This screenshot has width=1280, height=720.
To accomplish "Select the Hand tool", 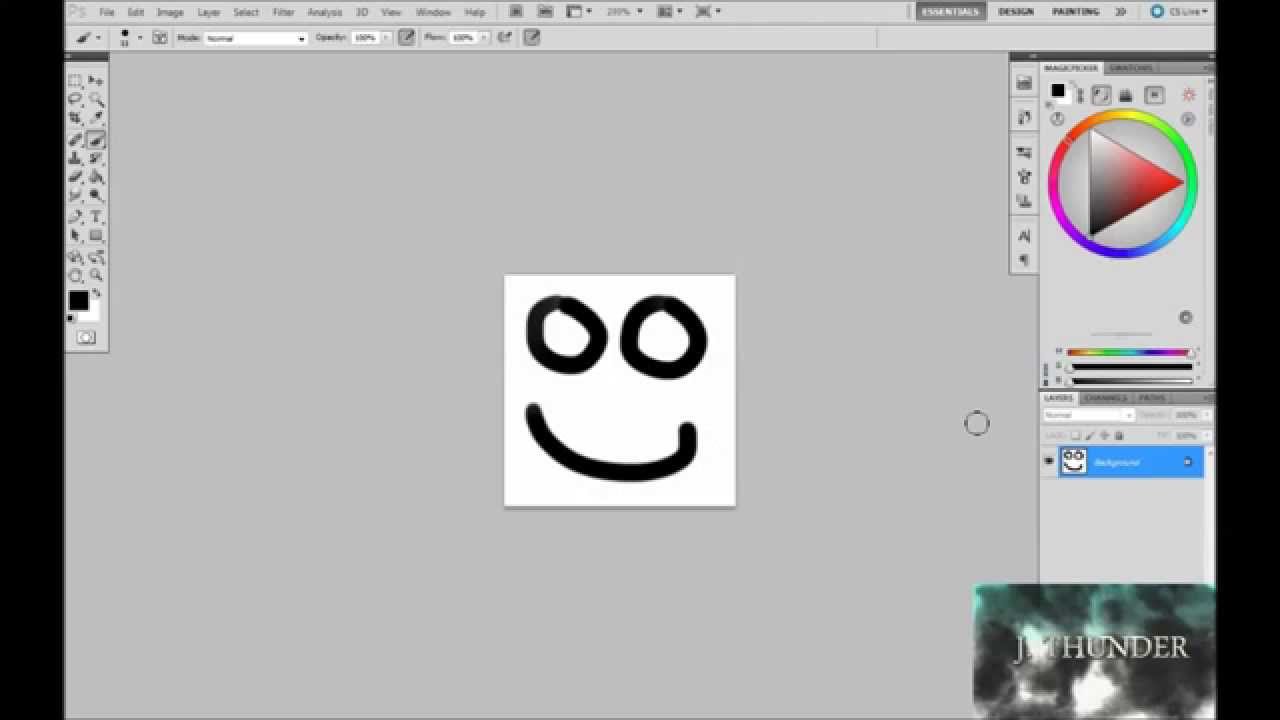I will click(x=75, y=275).
